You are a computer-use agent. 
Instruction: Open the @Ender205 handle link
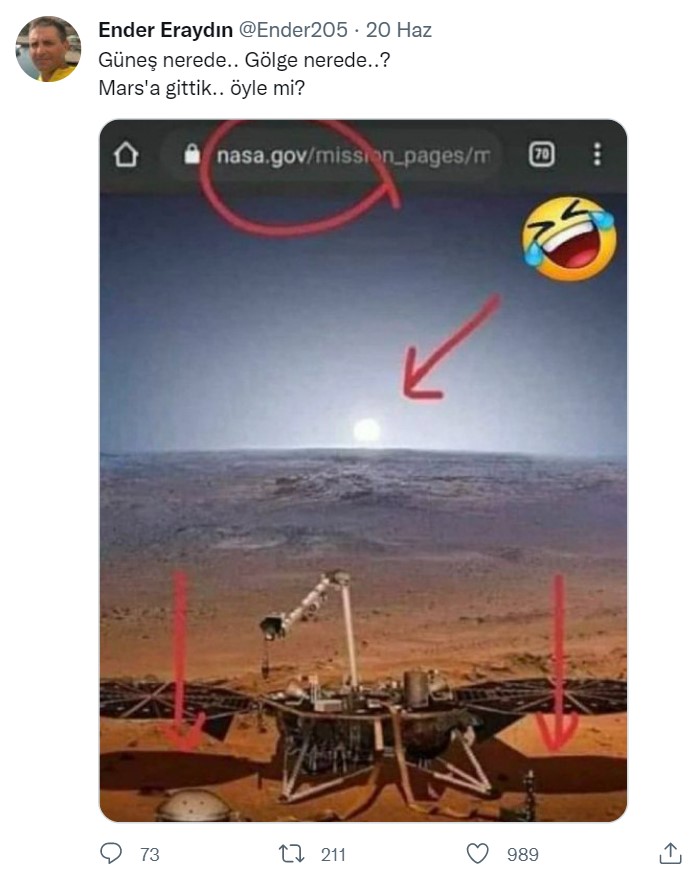[x=293, y=30]
